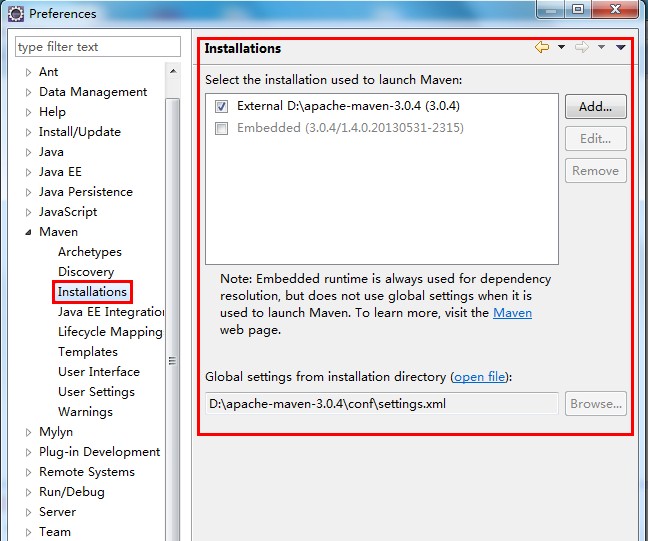The width and height of the screenshot is (648, 541).
Task: Collapse the Maven tree node
Action: tap(28, 232)
